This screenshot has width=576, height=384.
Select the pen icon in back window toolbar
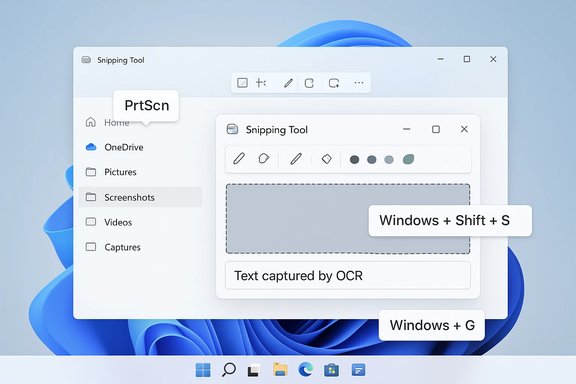288,83
